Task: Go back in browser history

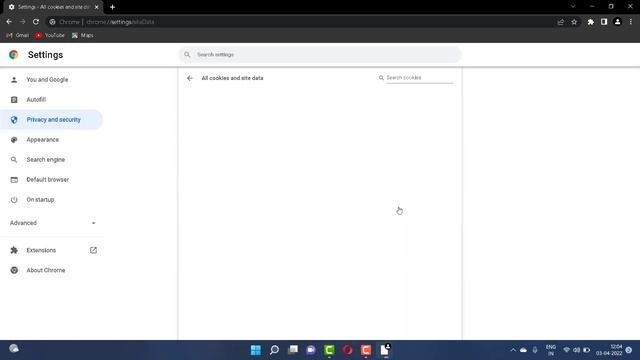Action: 9,22
